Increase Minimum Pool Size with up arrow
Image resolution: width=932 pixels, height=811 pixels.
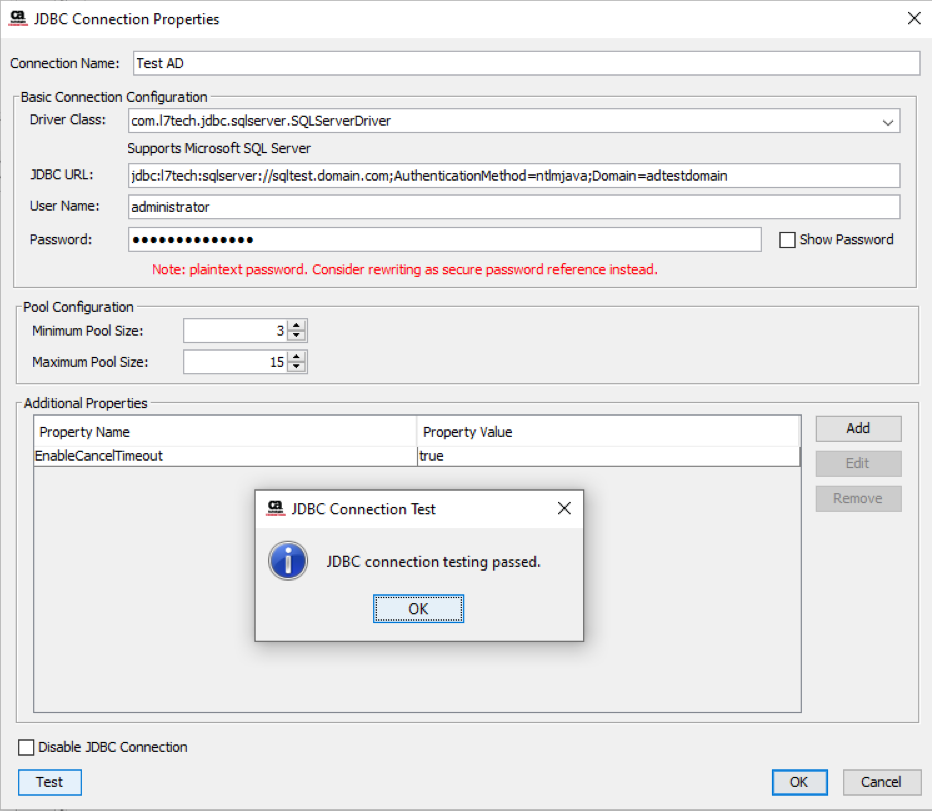(x=296, y=326)
